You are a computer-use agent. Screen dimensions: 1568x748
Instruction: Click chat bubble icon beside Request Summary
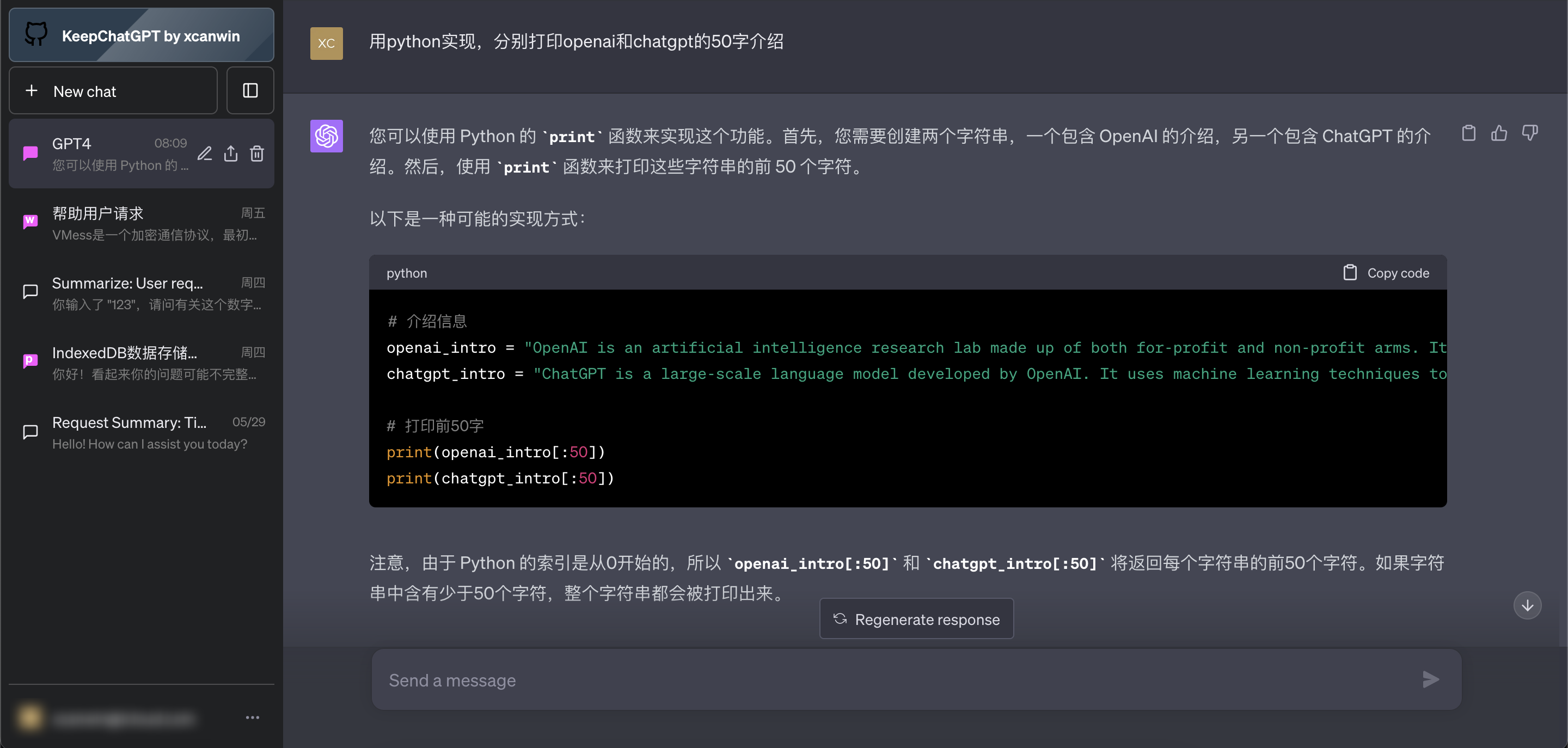(x=30, y=432)
